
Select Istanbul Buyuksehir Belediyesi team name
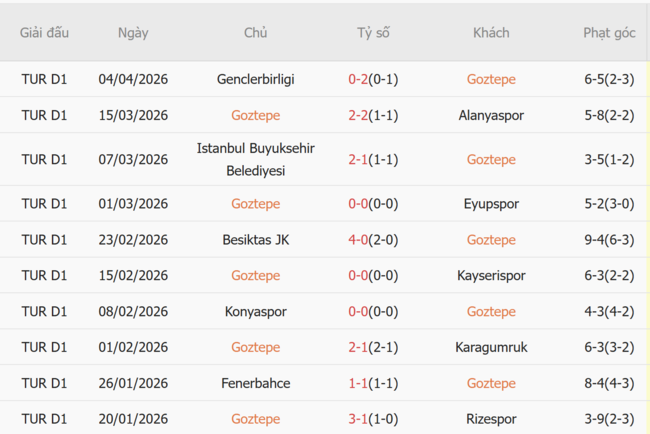click(255, 159)
